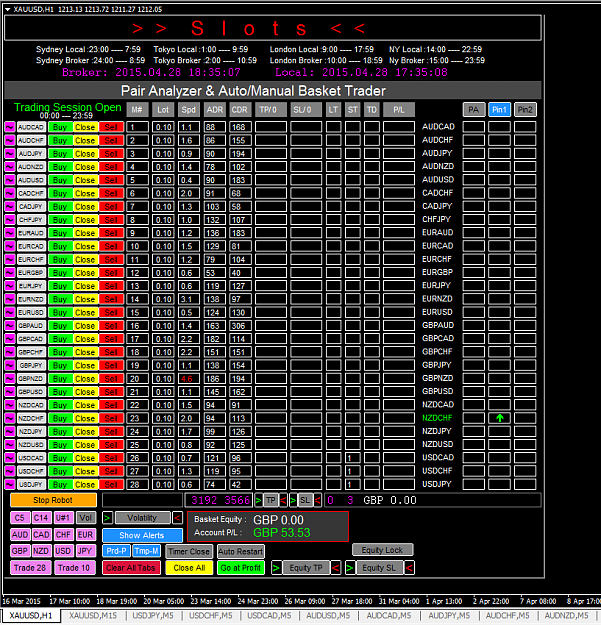Click the green arrow left of Equity SL
The width and height of the screenshot is (601, 625).
click(350, 568)
